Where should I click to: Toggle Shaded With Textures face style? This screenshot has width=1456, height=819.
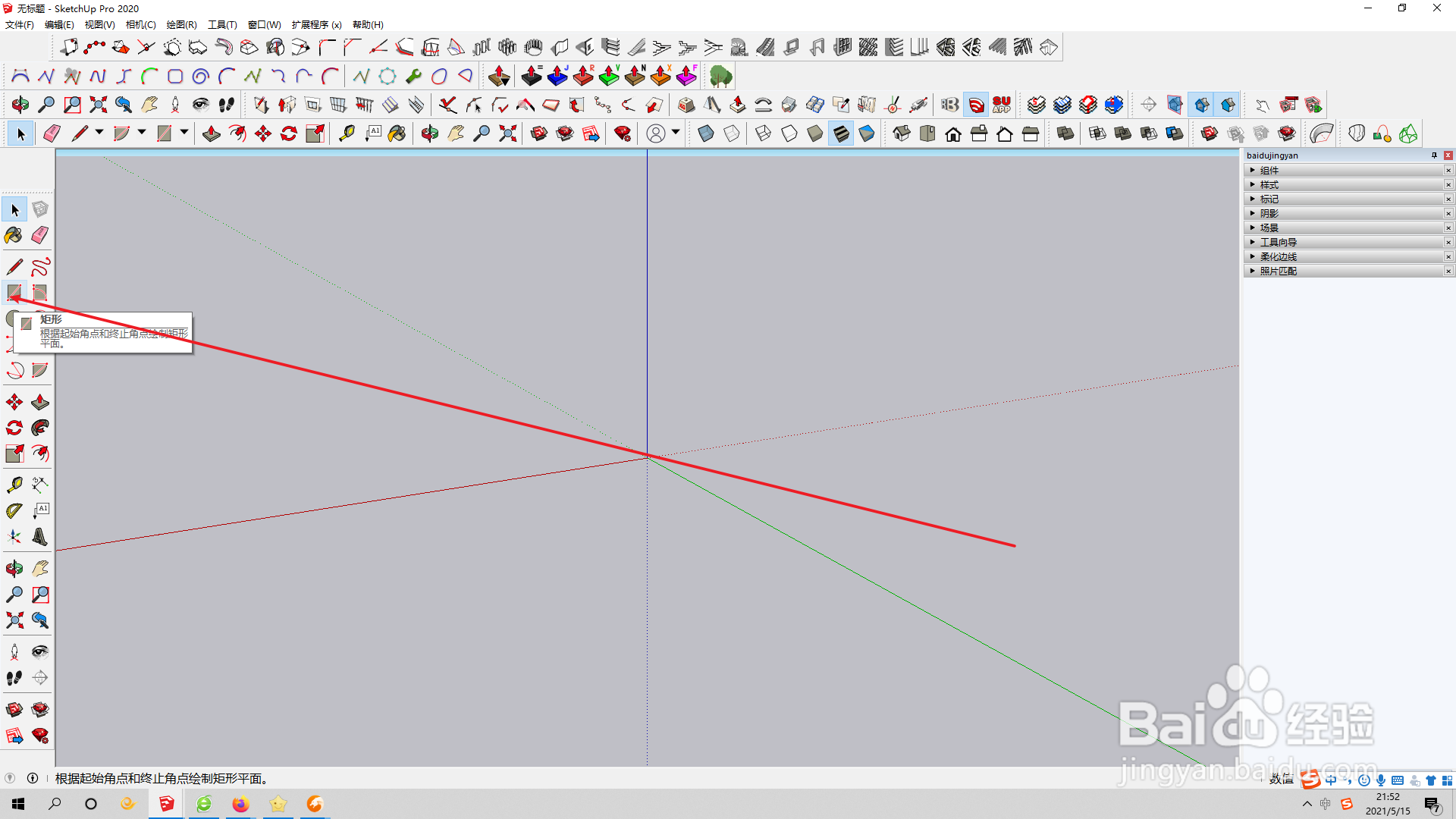(841, 134)
